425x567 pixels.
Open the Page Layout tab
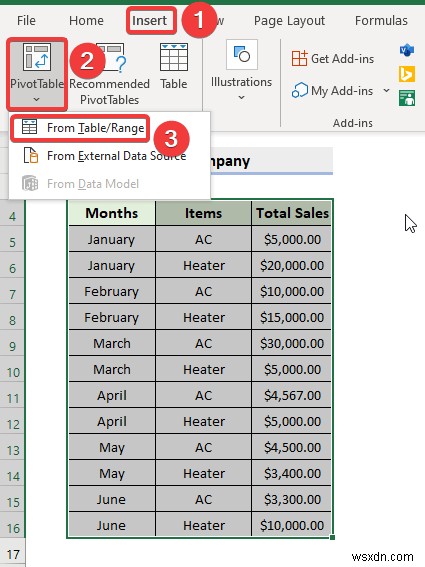tap(289, 21)
